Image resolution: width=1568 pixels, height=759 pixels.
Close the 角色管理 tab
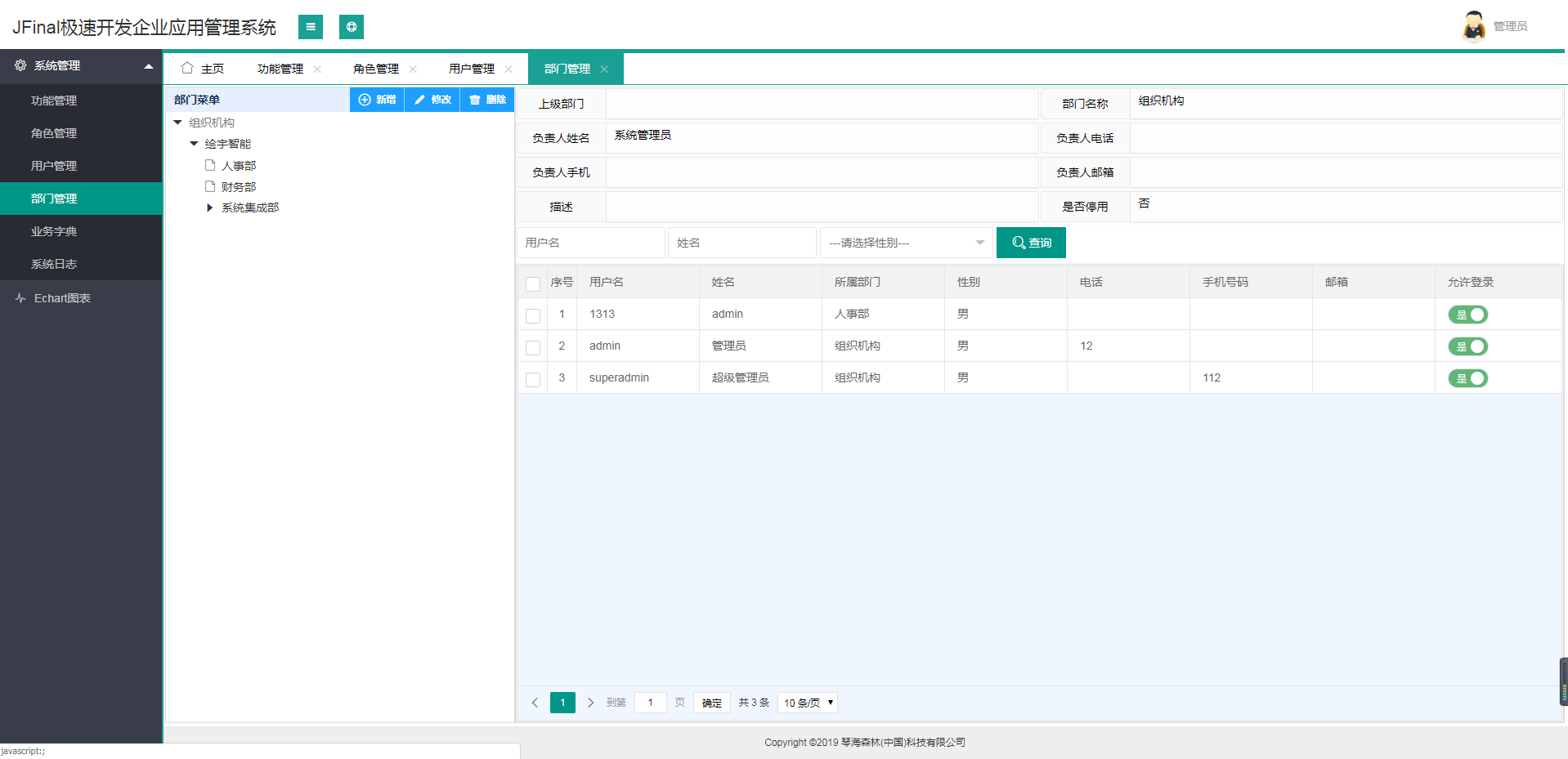point(413,69)
